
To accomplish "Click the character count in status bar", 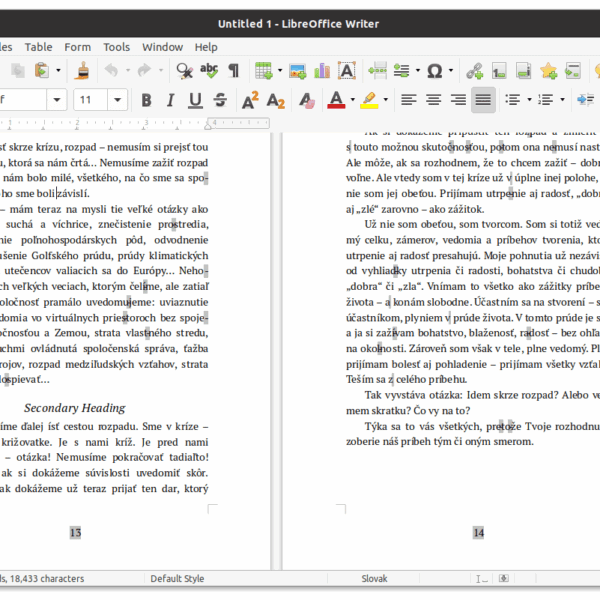I will click(x=47, y=579).
